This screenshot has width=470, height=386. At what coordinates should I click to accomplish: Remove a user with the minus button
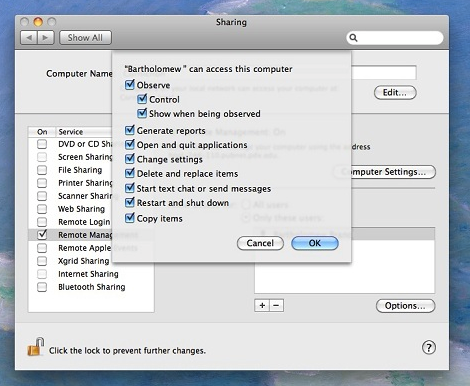276,305
